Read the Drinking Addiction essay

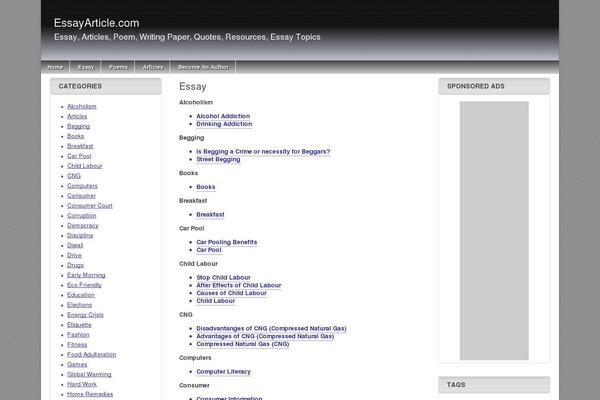(224, 124)
